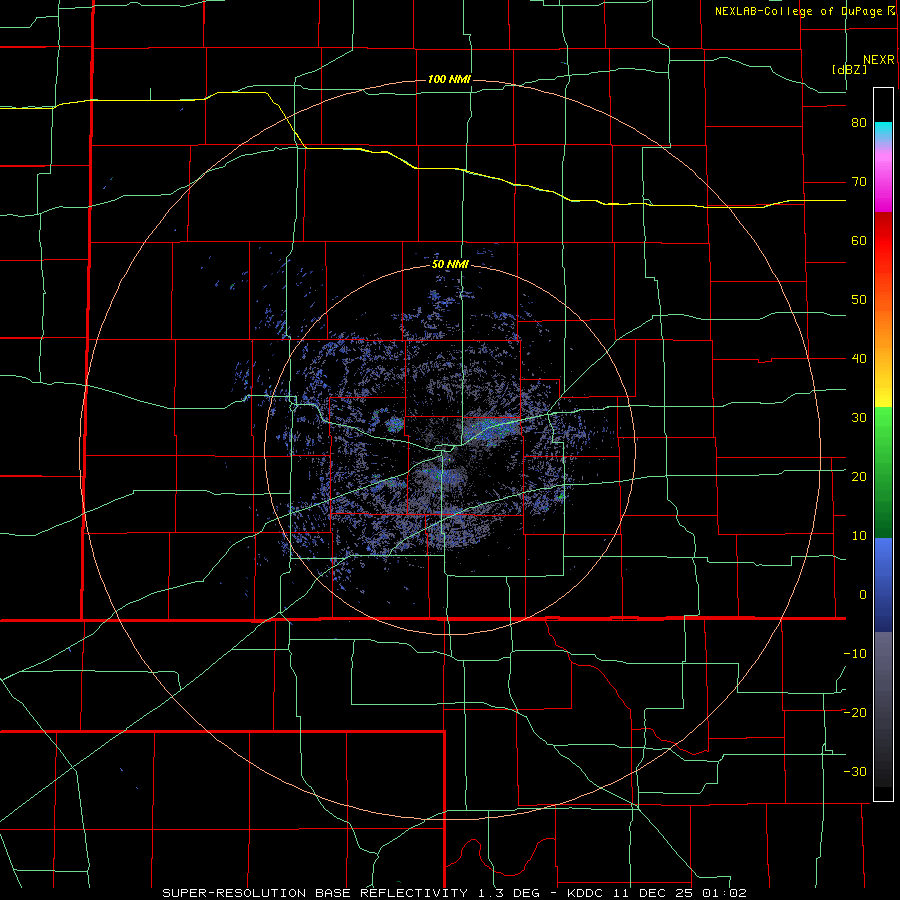Screen dimensions: 900x900
Task: Click the -30 dBZ scale value
Action: [x=855, y=771]
